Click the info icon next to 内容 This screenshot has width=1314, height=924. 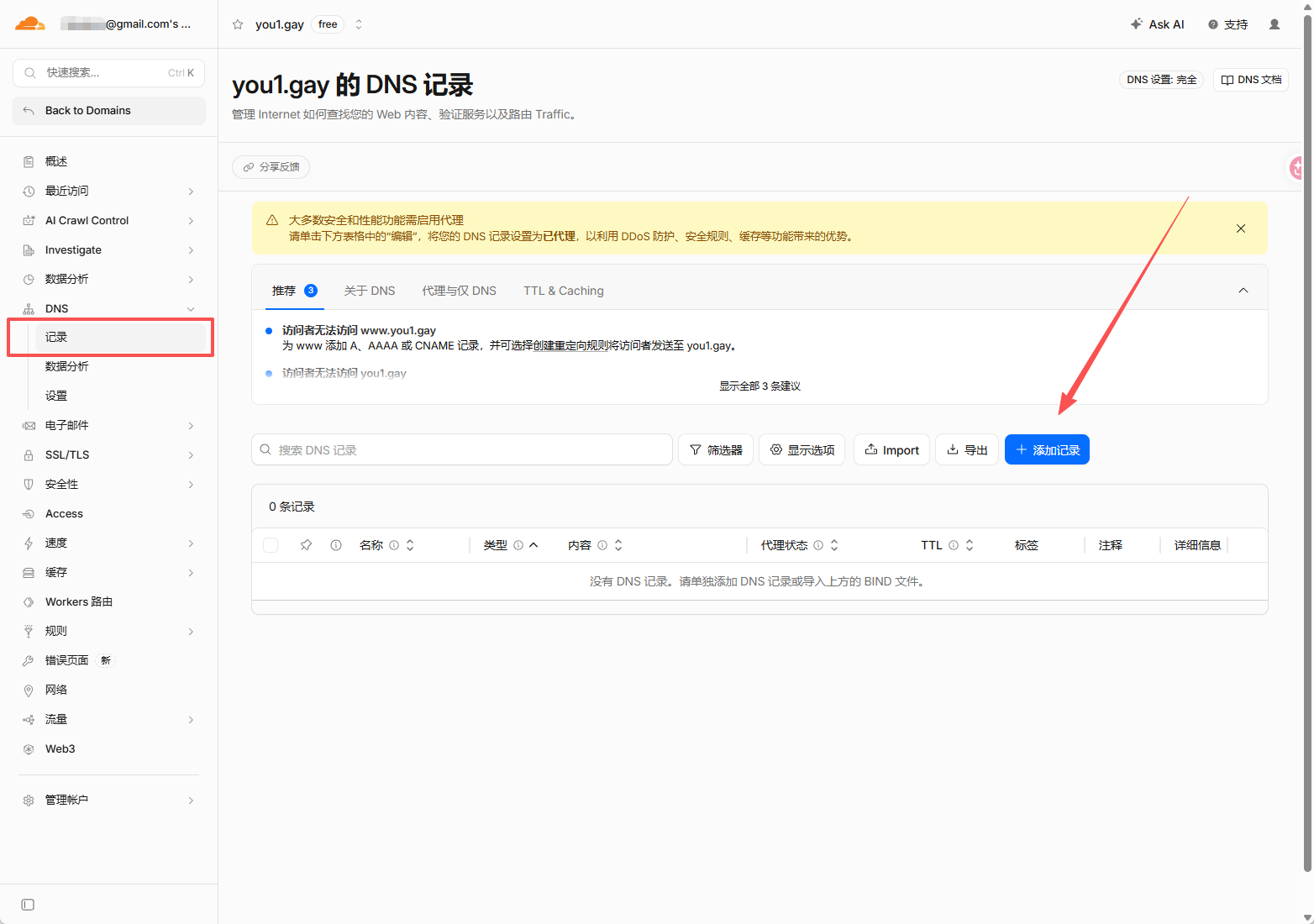tap(602, 545)
